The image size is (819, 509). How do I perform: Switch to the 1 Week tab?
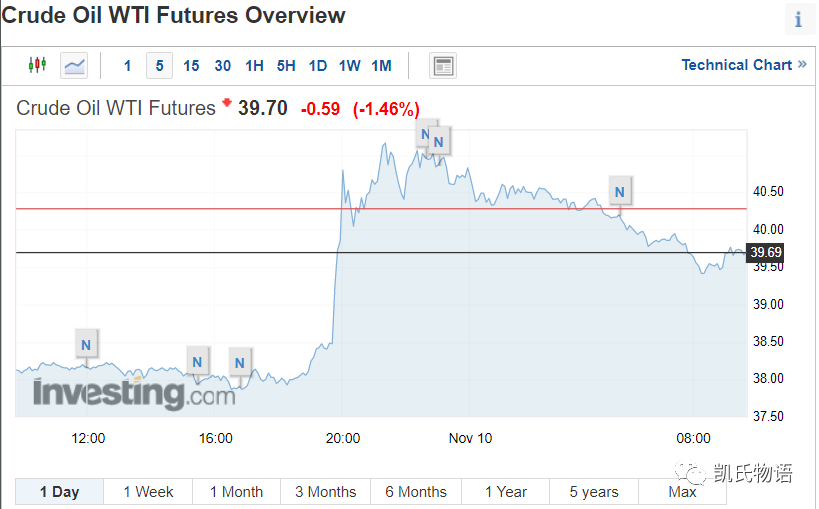click(x=148, y=492)
